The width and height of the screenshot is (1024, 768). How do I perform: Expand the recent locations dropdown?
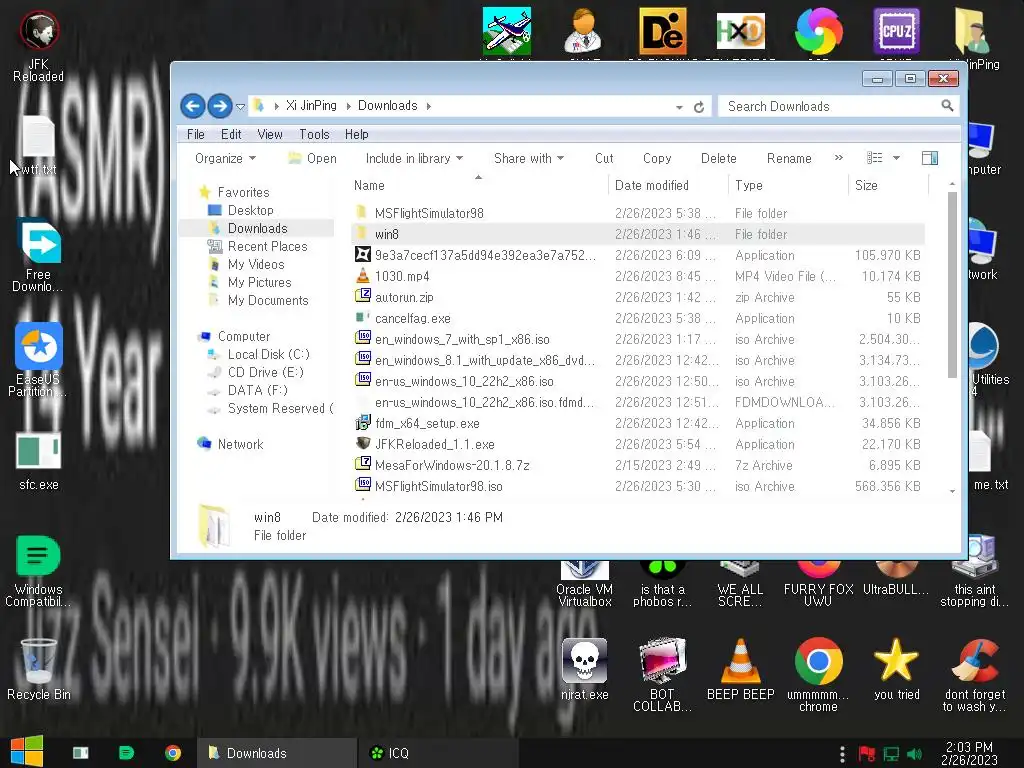[x=240, y=106]
